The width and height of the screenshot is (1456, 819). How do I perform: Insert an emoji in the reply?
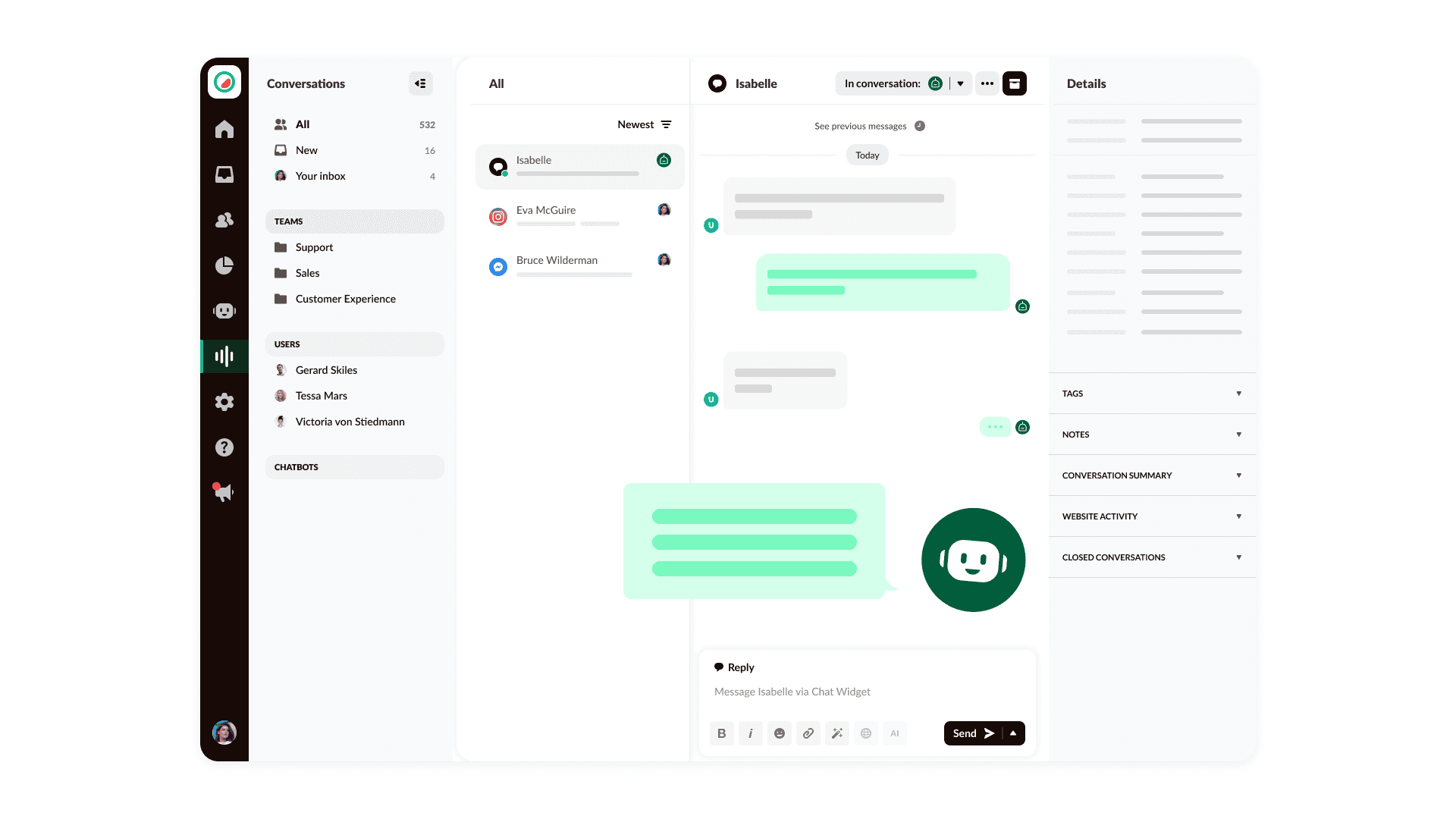779,733
